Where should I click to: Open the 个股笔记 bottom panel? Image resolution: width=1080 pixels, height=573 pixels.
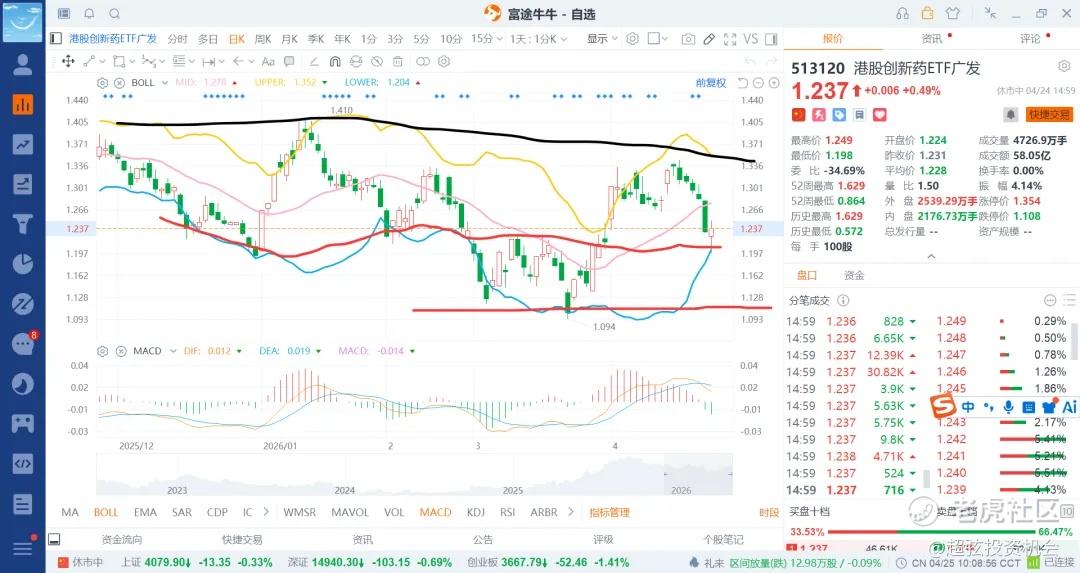click(724, 539)
